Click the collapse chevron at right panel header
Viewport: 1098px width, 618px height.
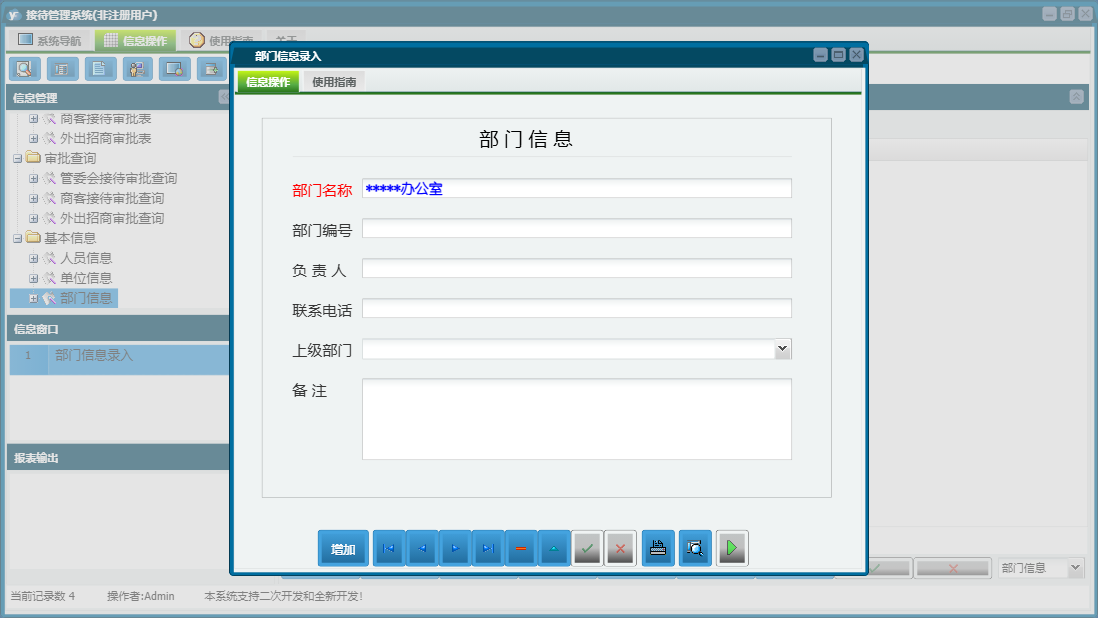1076,97
